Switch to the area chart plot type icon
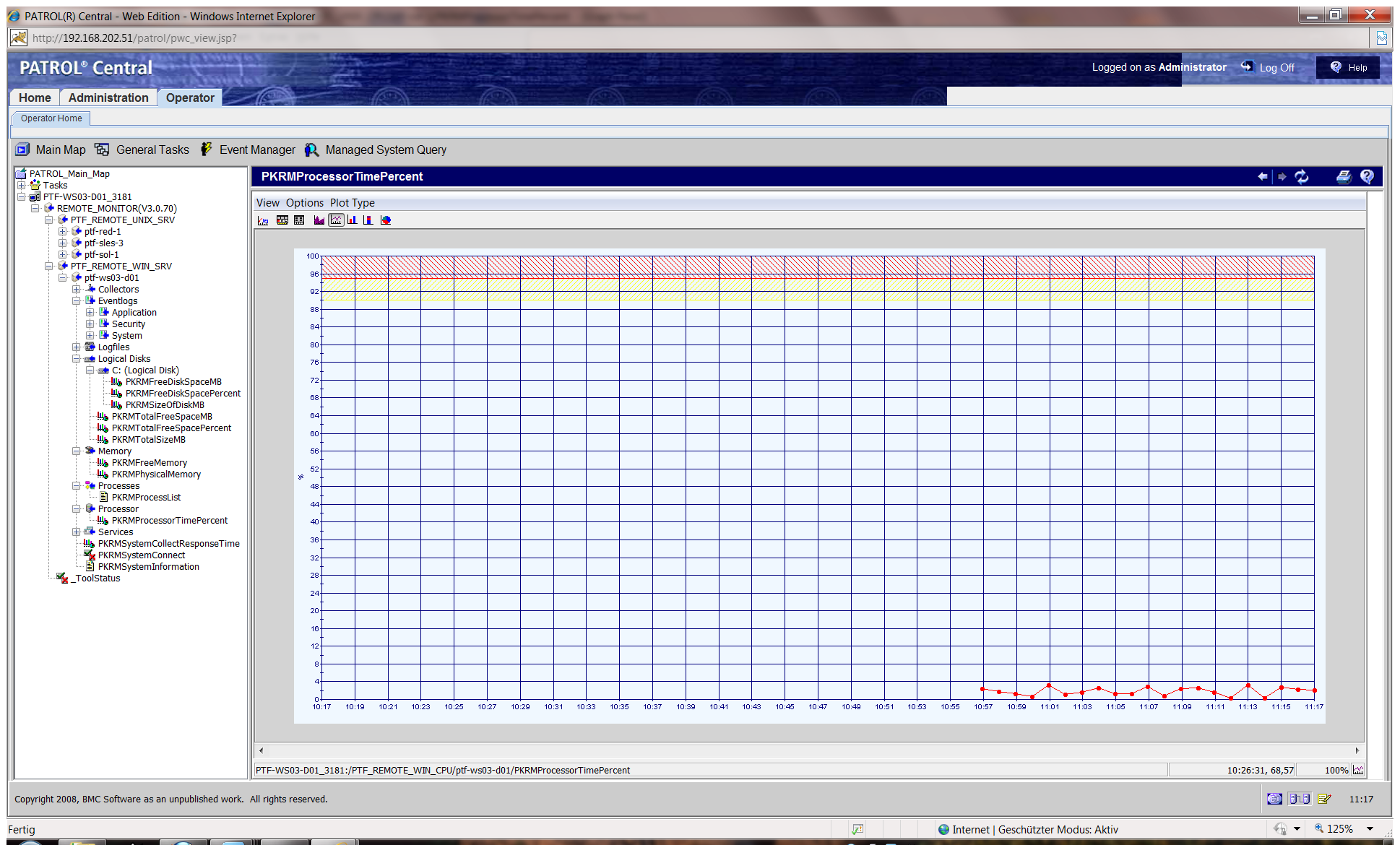This screenshot has width=1400, height=845. point(319,220)
